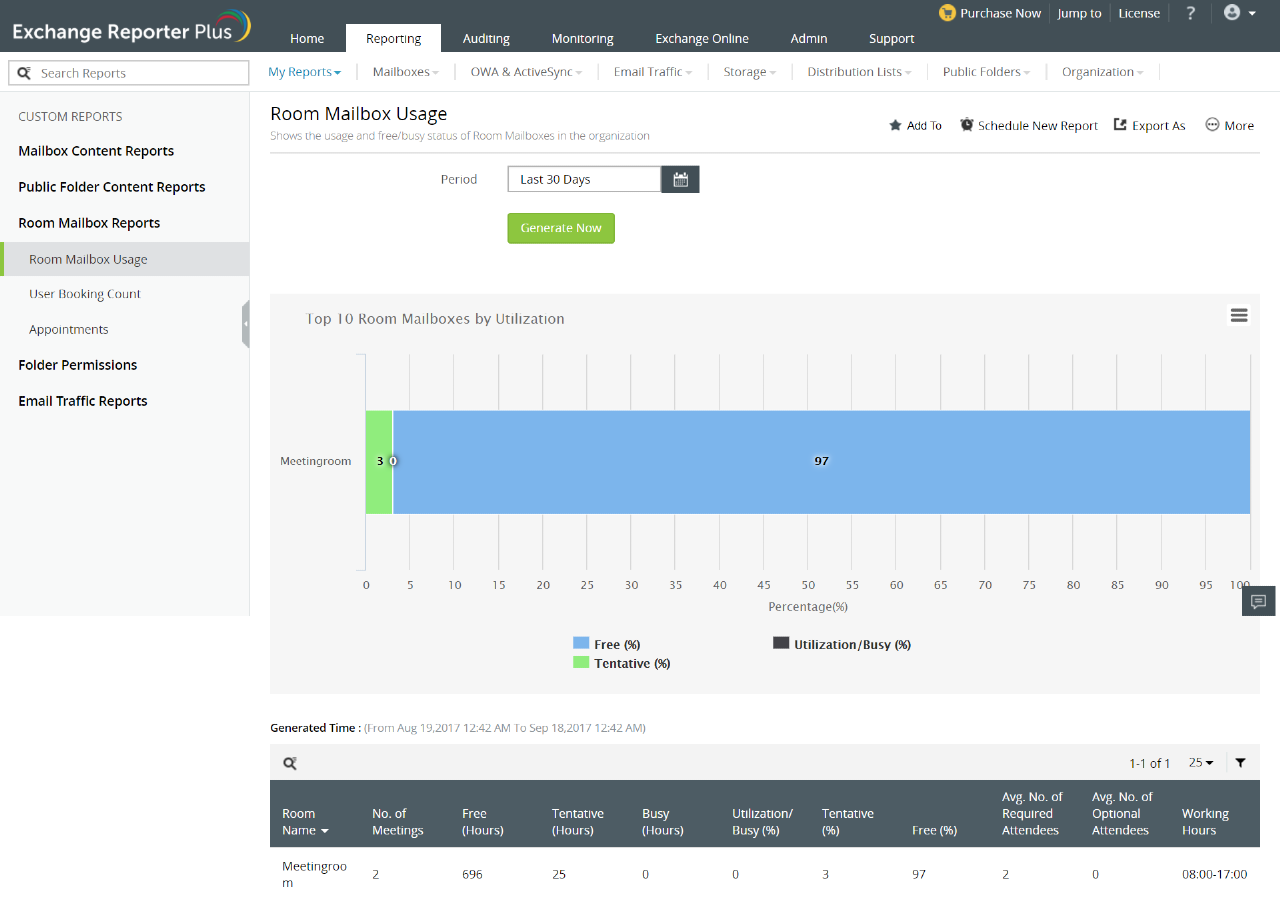Expand the My Reports dropdown

tap(304, 72)
